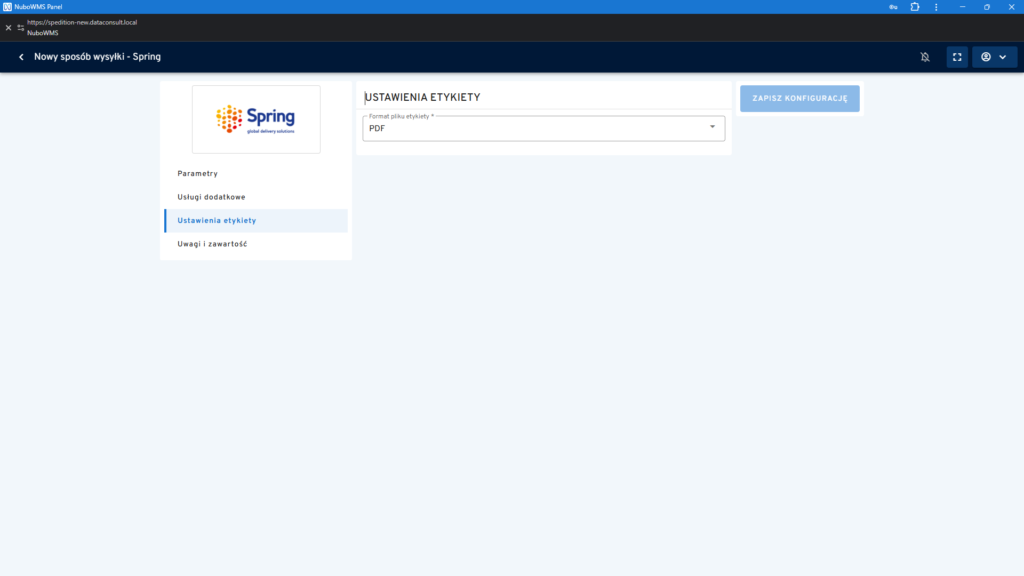Maximize the NuboWMS Panel window
The height and width of the screenshot is (576, 1024).
986,7
